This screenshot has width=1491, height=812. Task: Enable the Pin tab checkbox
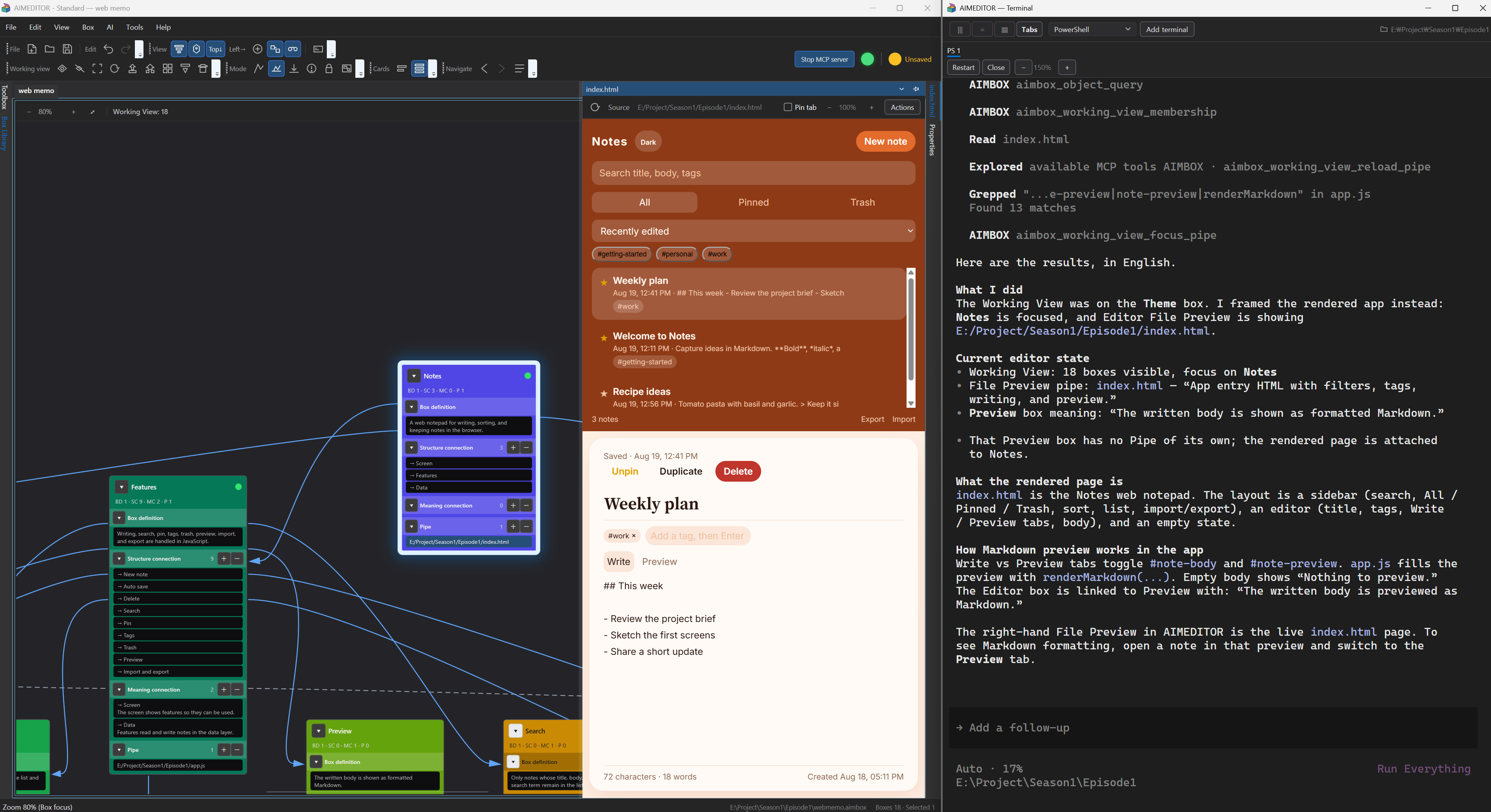coord(788,107)
